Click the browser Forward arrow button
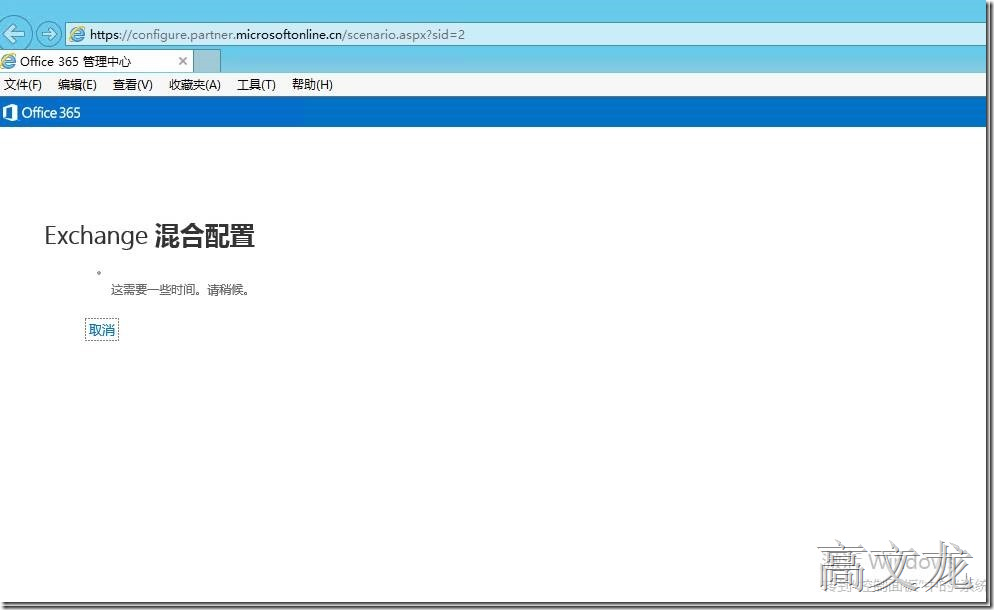Viewport: 994px width, 610px height. pyautogui.click(x=48, y=34)
